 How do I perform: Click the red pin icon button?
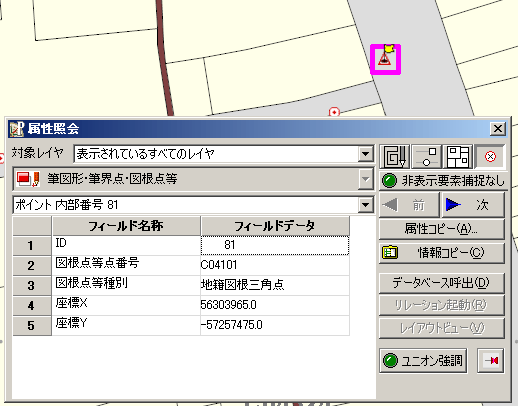pos(491,360)
